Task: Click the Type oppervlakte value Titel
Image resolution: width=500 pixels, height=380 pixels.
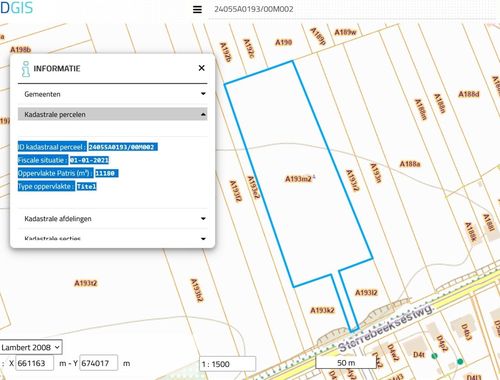Action: click(x=87, y=186)
